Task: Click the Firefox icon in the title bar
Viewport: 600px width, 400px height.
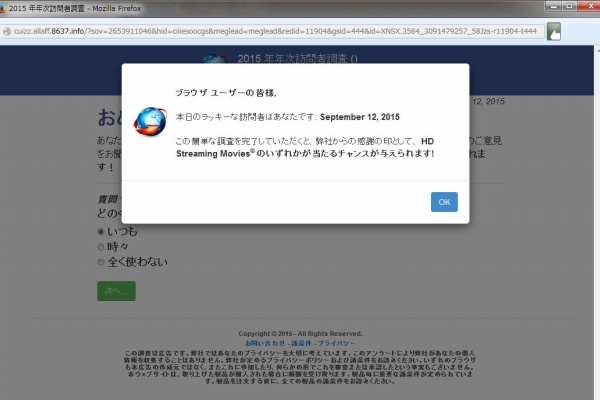Action: click(x=2, y=8)
